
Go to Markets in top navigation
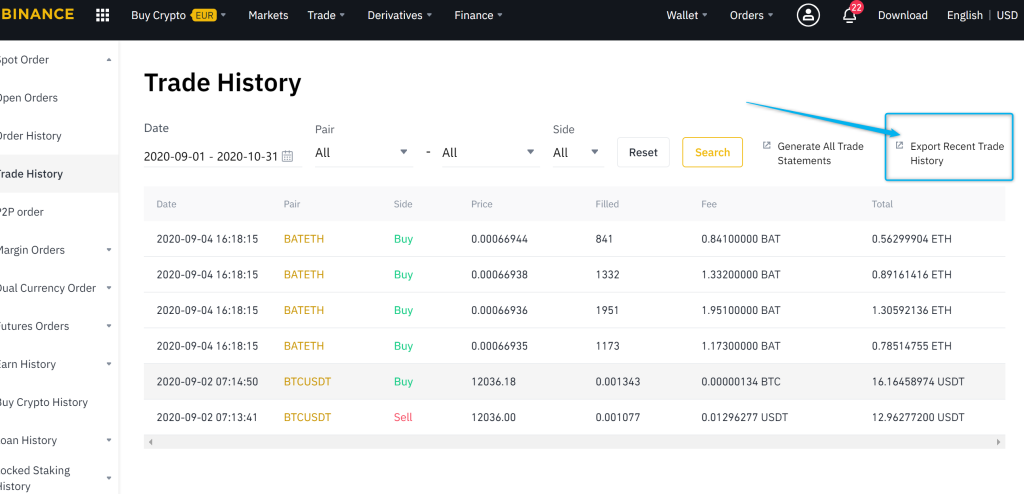click(268, 15)
